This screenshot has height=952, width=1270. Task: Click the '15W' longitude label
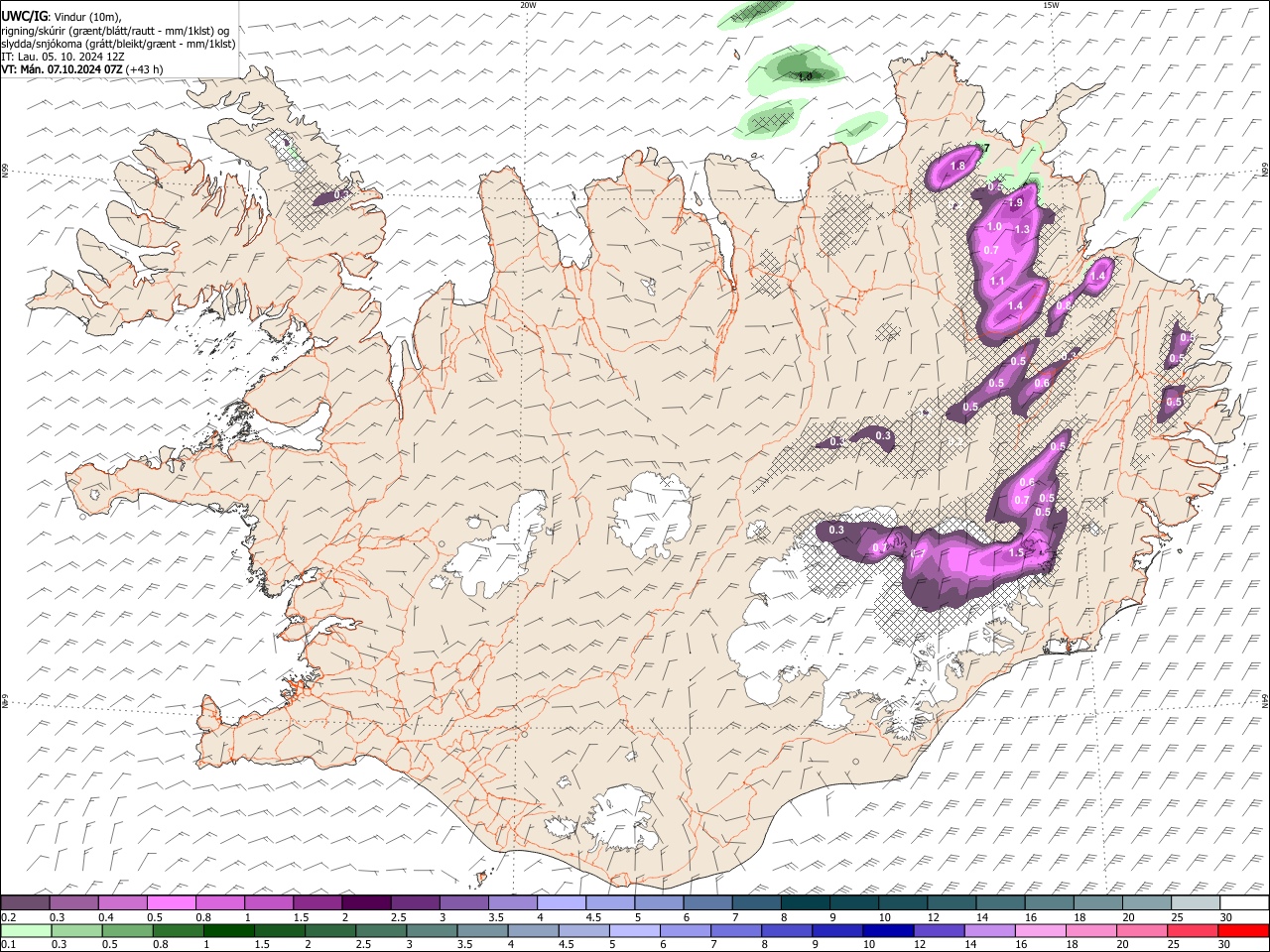[1051, 5]
